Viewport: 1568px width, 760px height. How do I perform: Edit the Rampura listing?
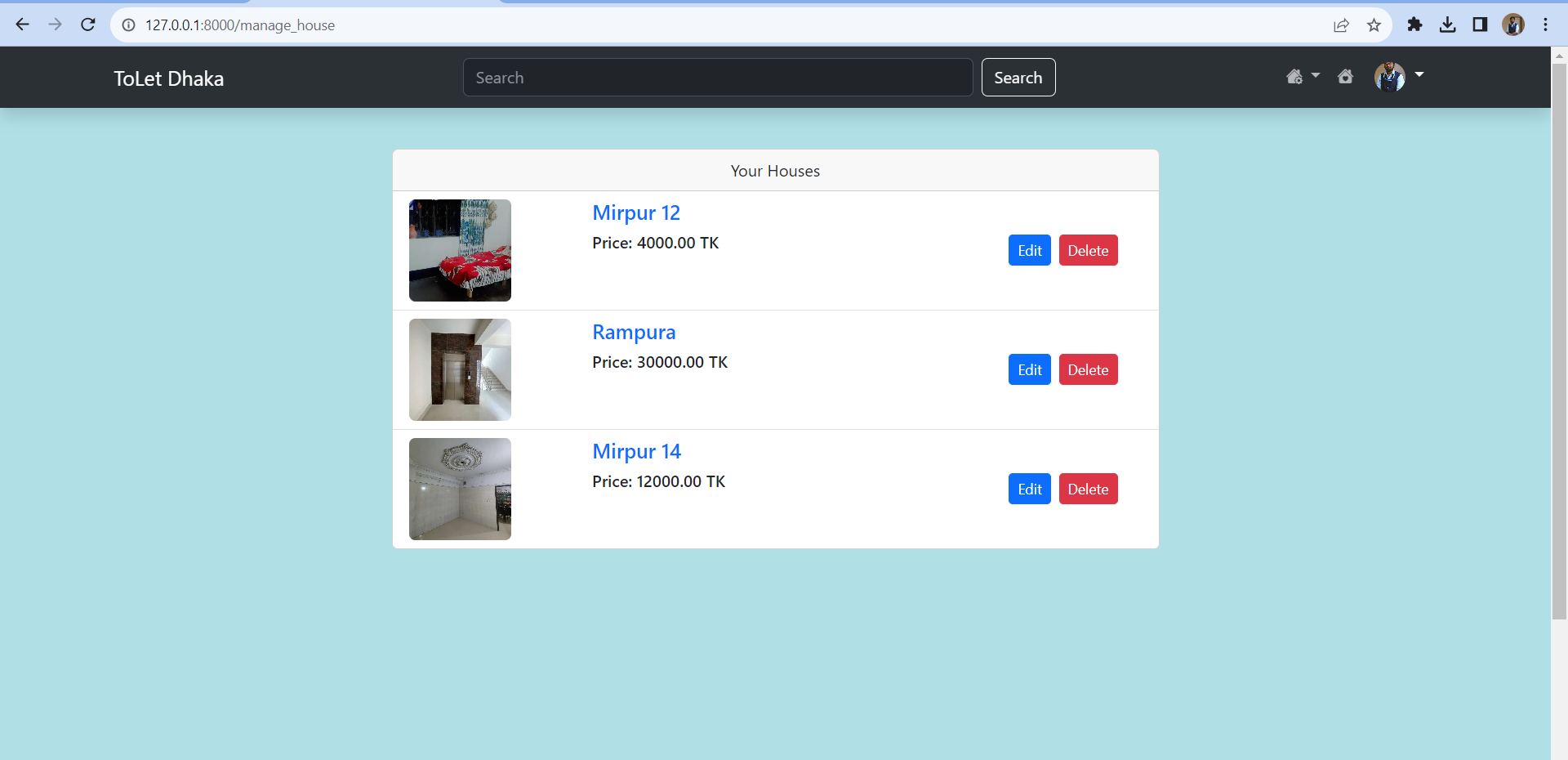click(1029, 369)
